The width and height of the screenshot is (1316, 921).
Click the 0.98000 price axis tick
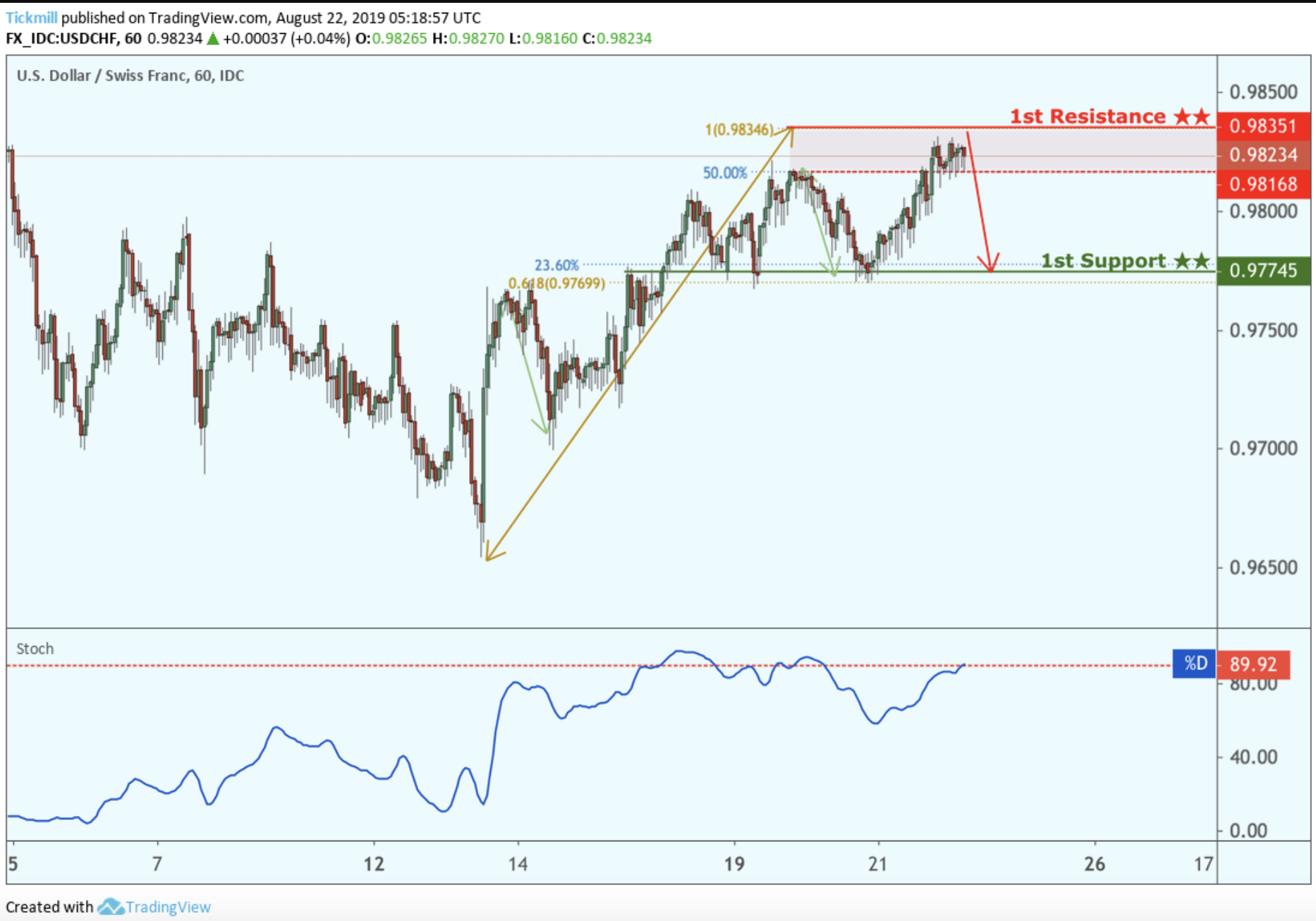click(1263, 212)
